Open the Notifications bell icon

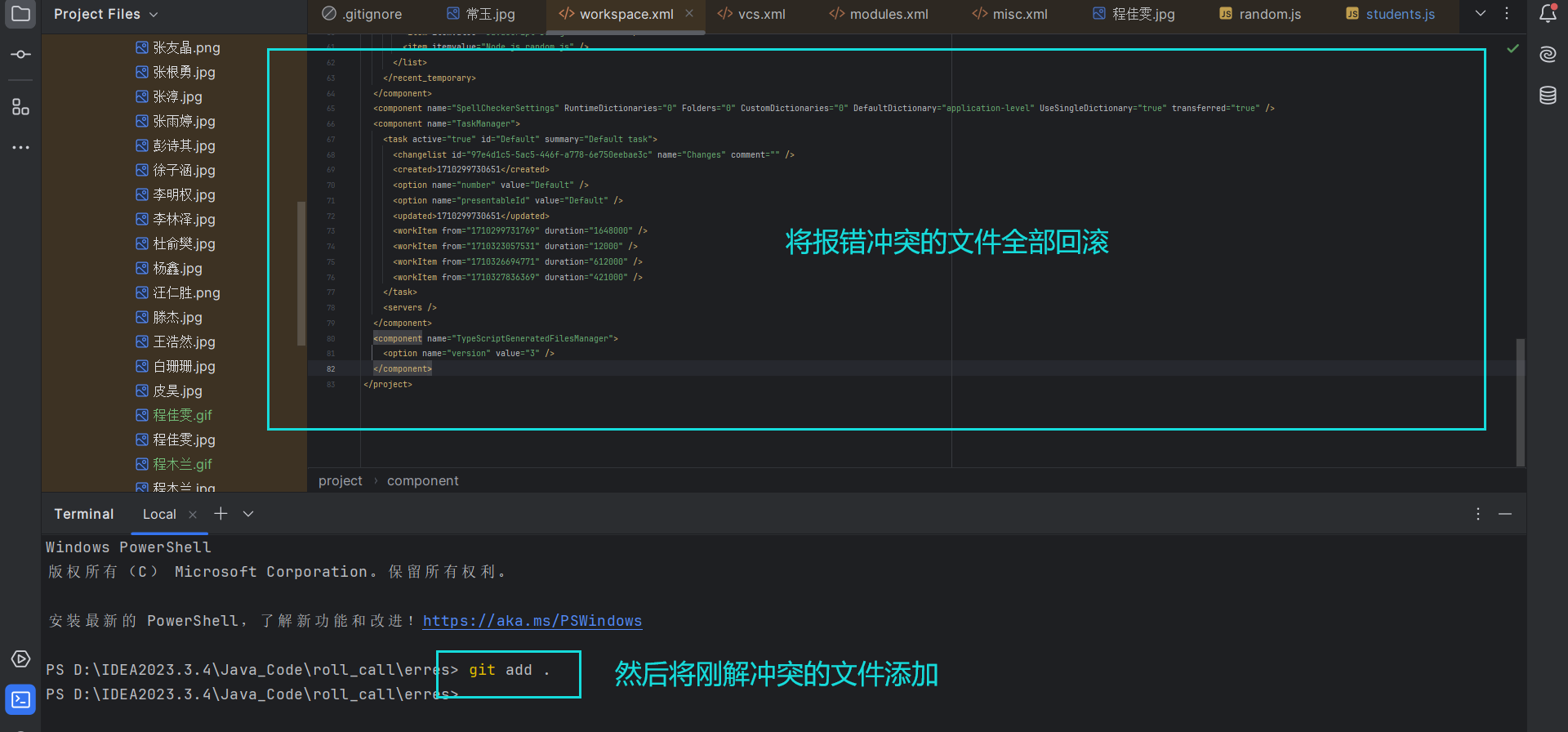(1548, 14)
